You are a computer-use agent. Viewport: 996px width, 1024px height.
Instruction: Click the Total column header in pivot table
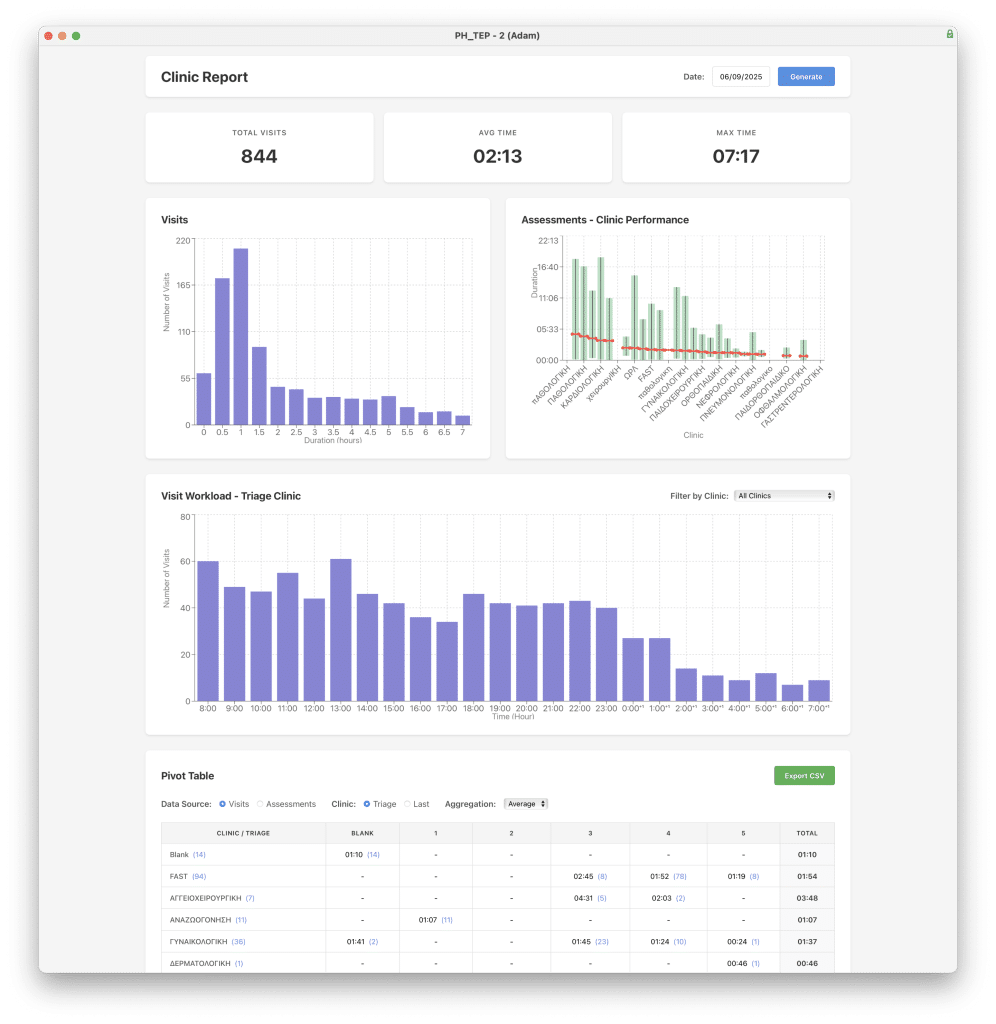tap(806, 833)
